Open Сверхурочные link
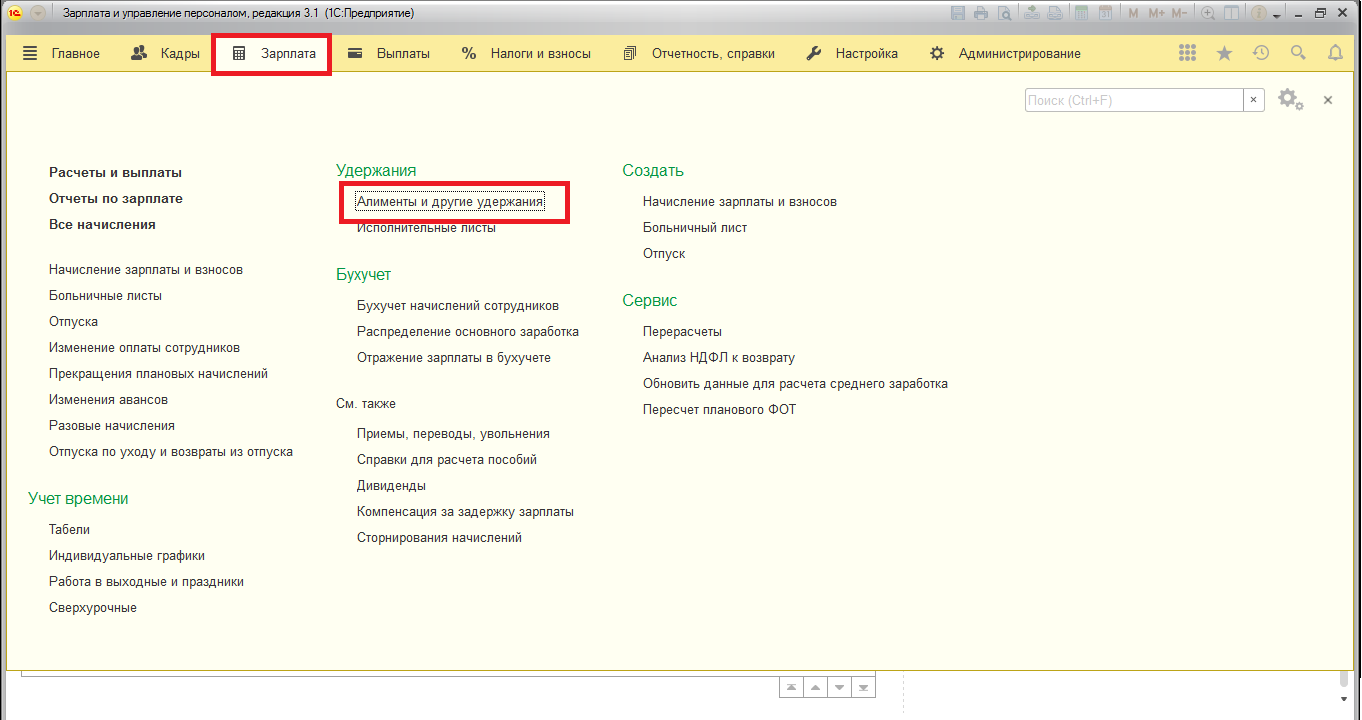 [x=93, y=607]
